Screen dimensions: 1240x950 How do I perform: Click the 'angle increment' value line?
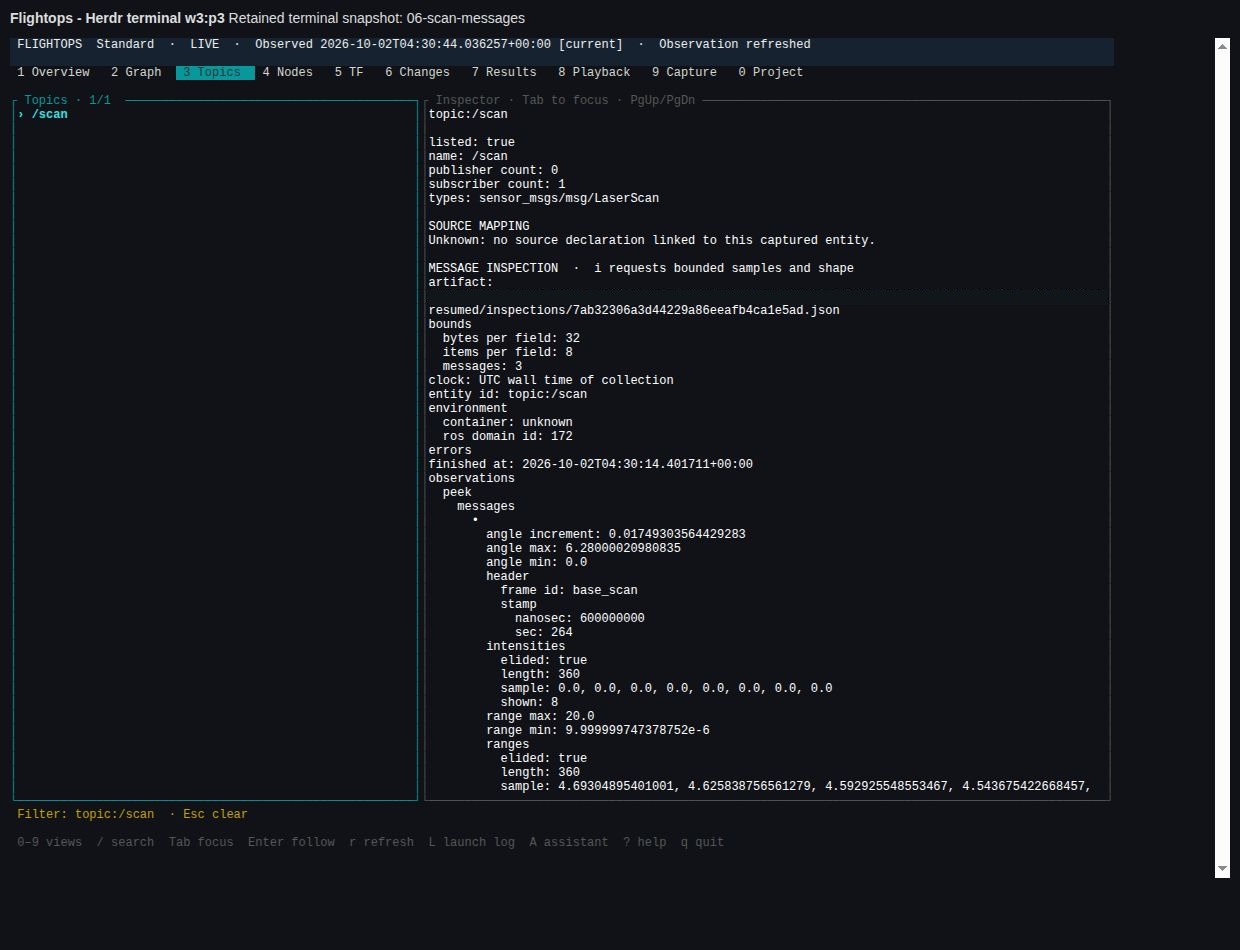(x=616, y=534)
